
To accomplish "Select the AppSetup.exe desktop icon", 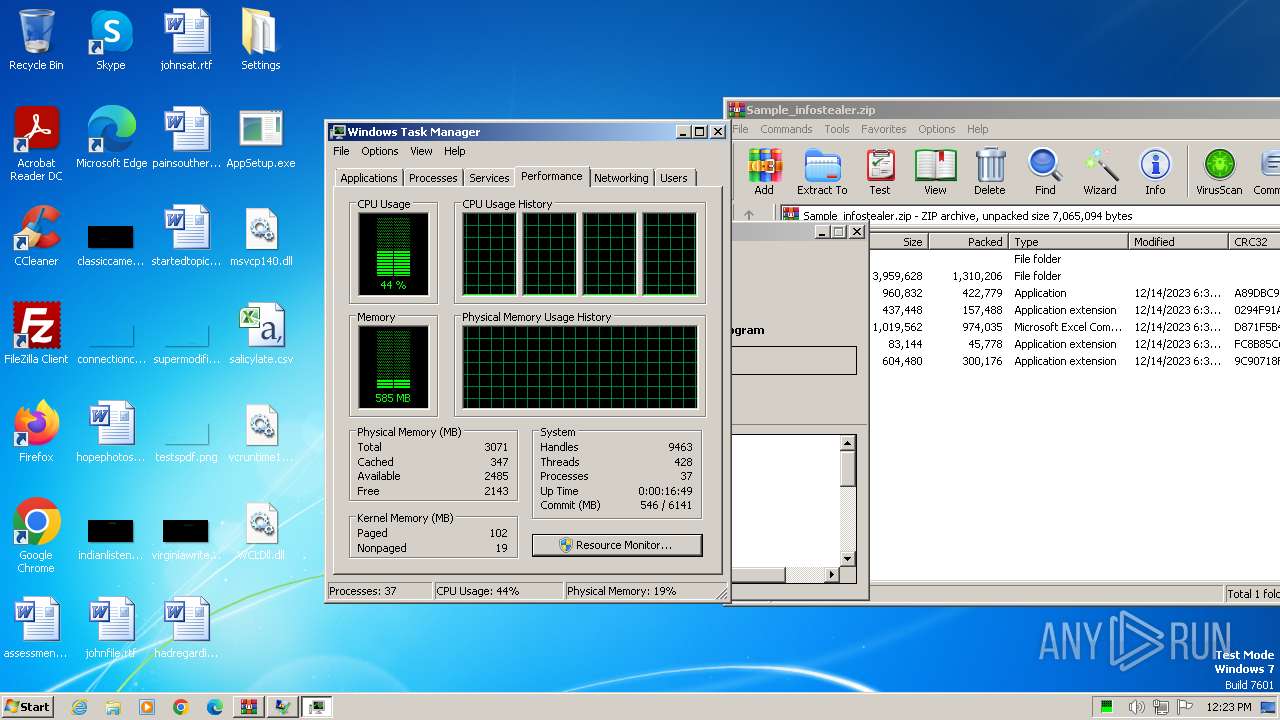I will (x=260, y=138).
